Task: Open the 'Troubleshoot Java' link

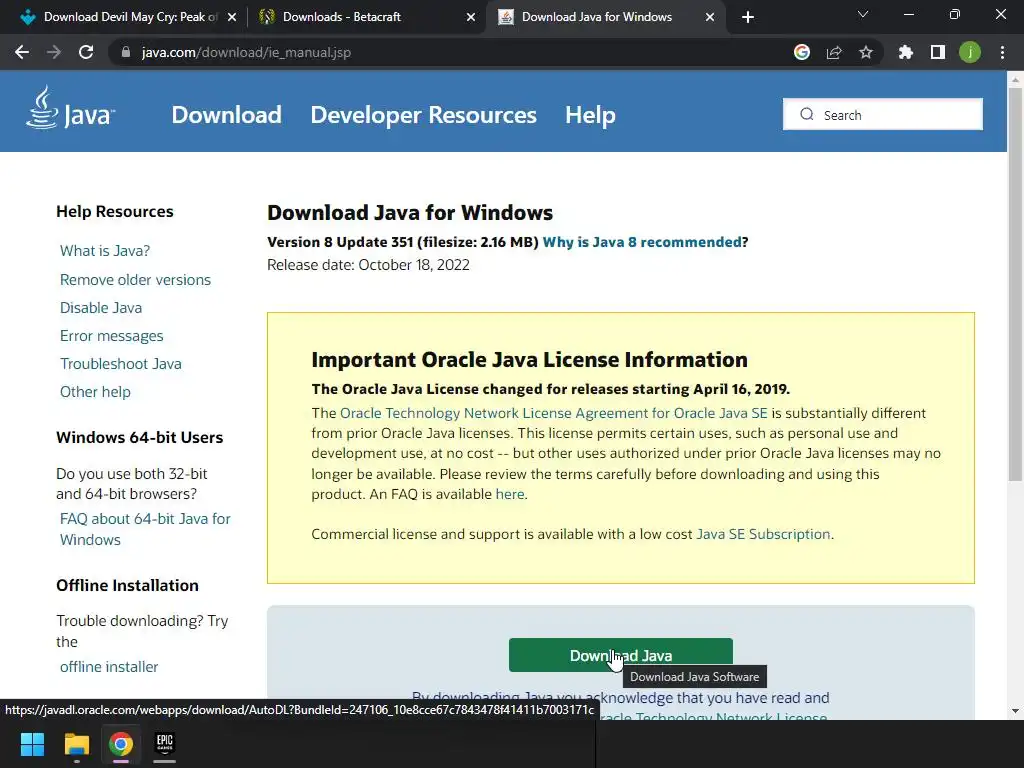Action: click(121, 364)
